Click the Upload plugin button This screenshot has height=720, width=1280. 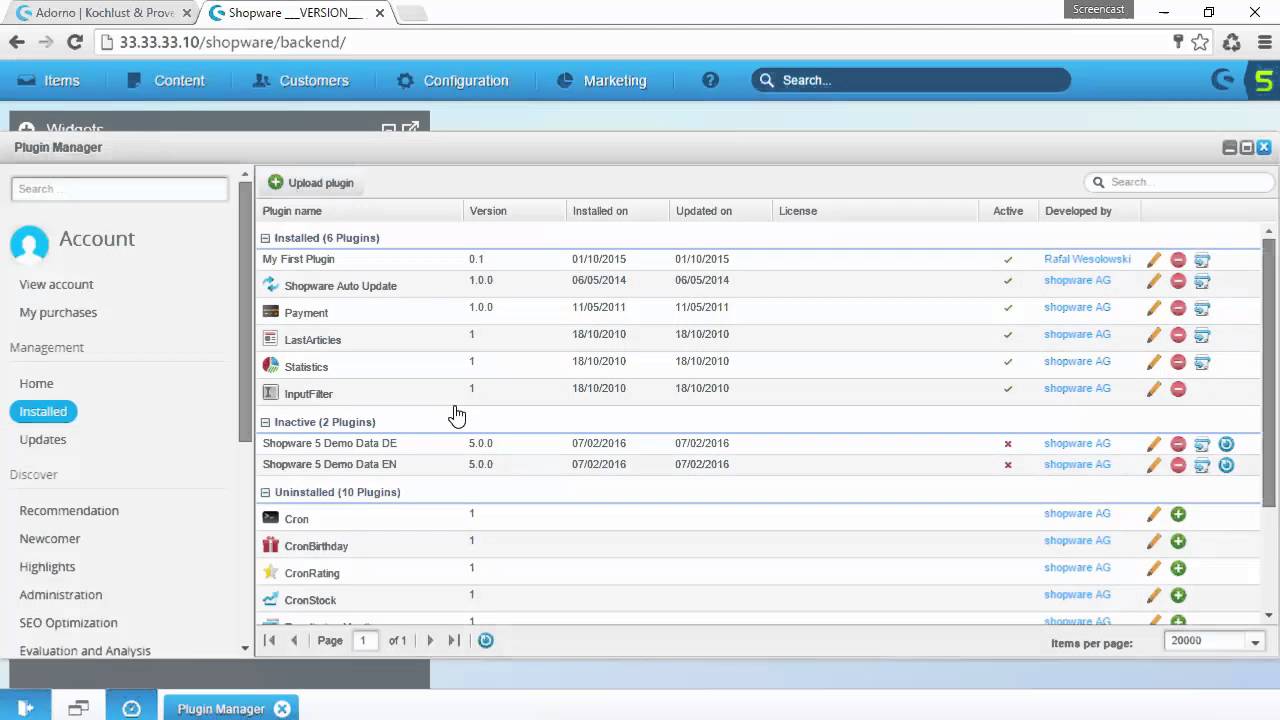(311, 183)
